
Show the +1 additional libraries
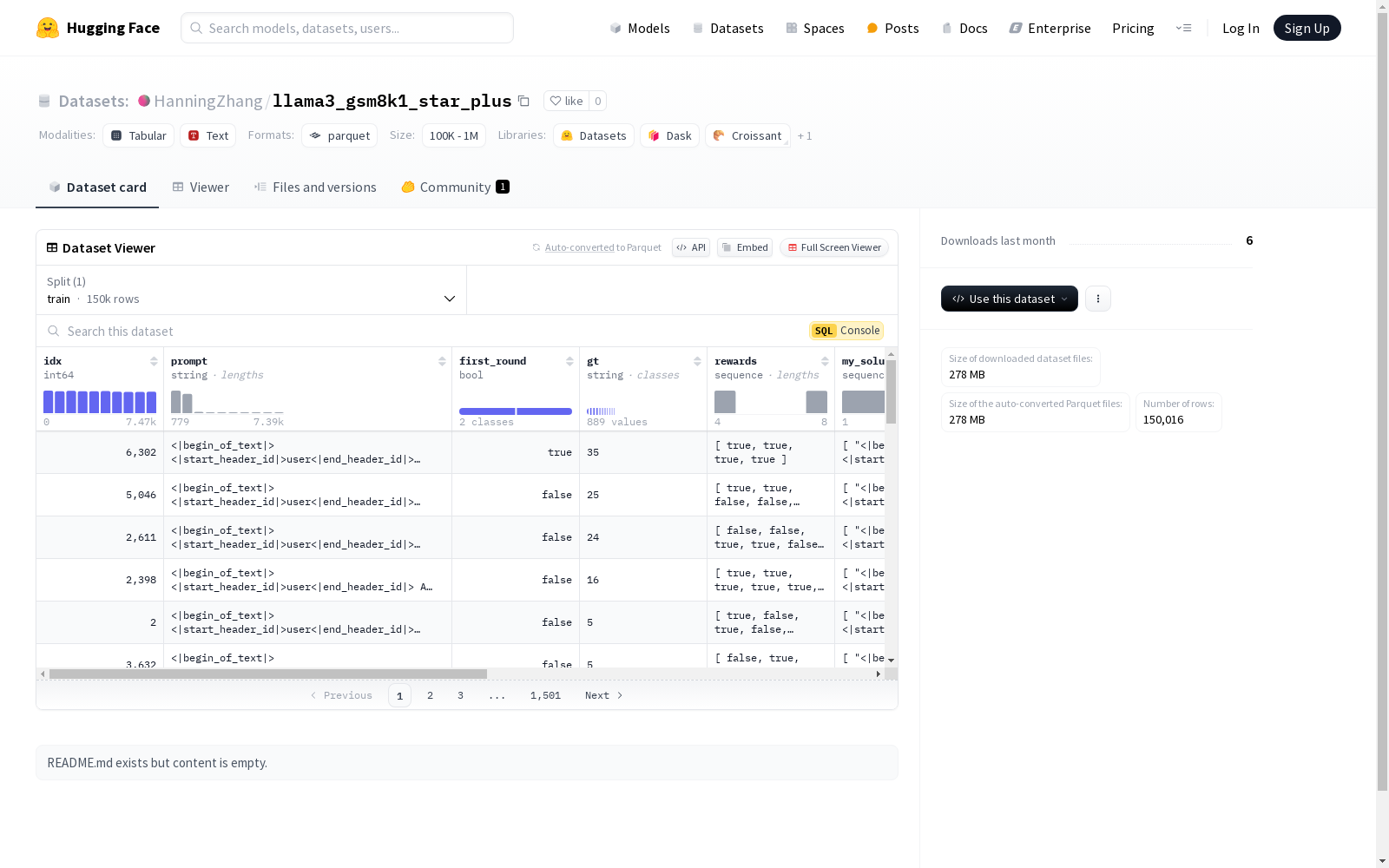(805, 135)
